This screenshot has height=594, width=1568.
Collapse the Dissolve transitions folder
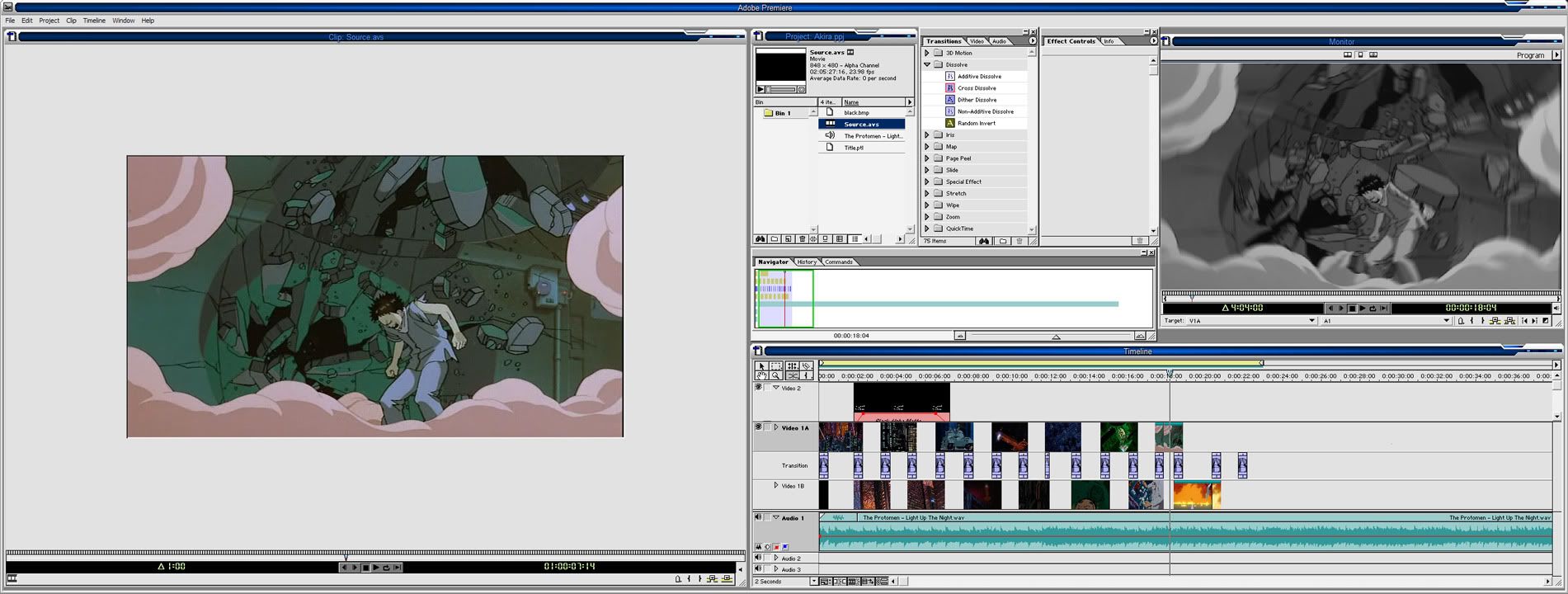click(927, 64)
